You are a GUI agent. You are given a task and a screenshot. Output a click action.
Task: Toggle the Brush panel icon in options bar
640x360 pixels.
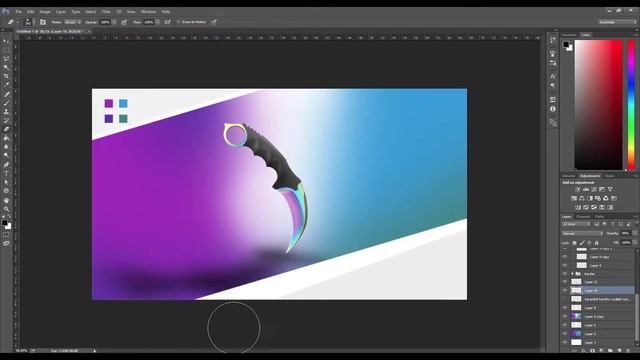tap(43, 22)
